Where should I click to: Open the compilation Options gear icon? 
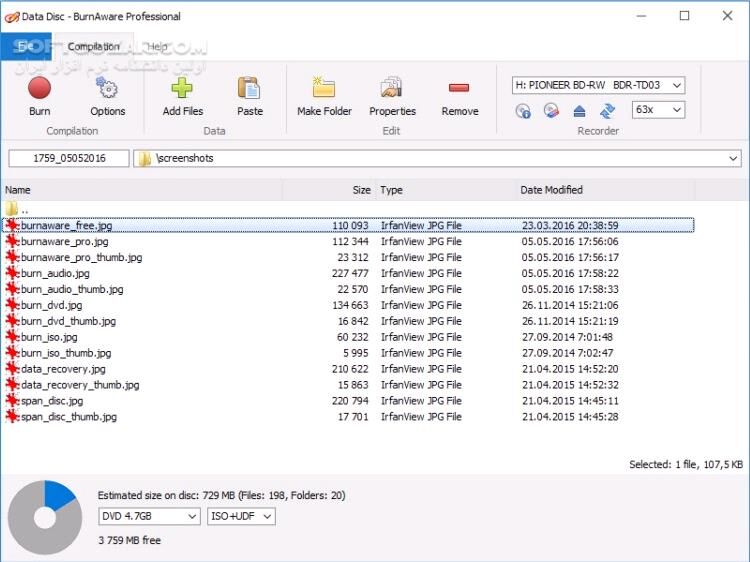tap(107, 88)
